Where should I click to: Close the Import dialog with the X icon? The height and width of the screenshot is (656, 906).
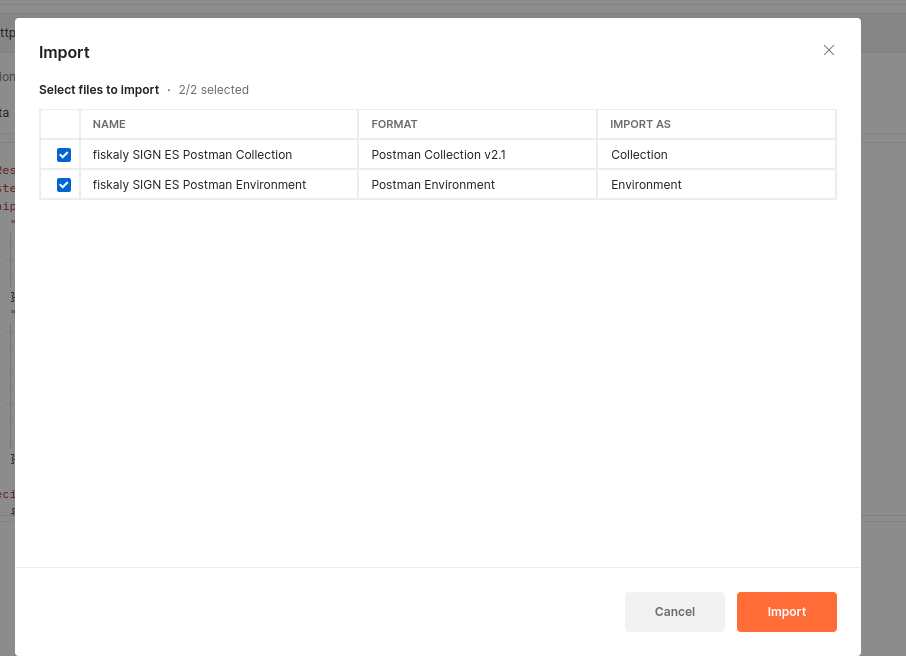[828, 50]
